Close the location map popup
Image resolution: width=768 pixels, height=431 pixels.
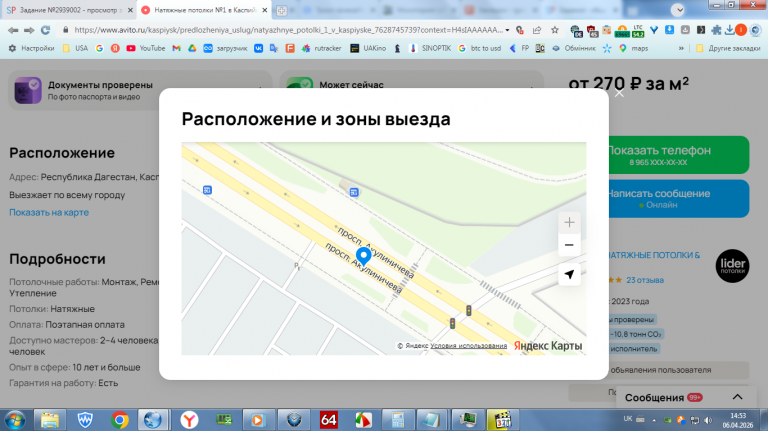[x=619, y=93]
